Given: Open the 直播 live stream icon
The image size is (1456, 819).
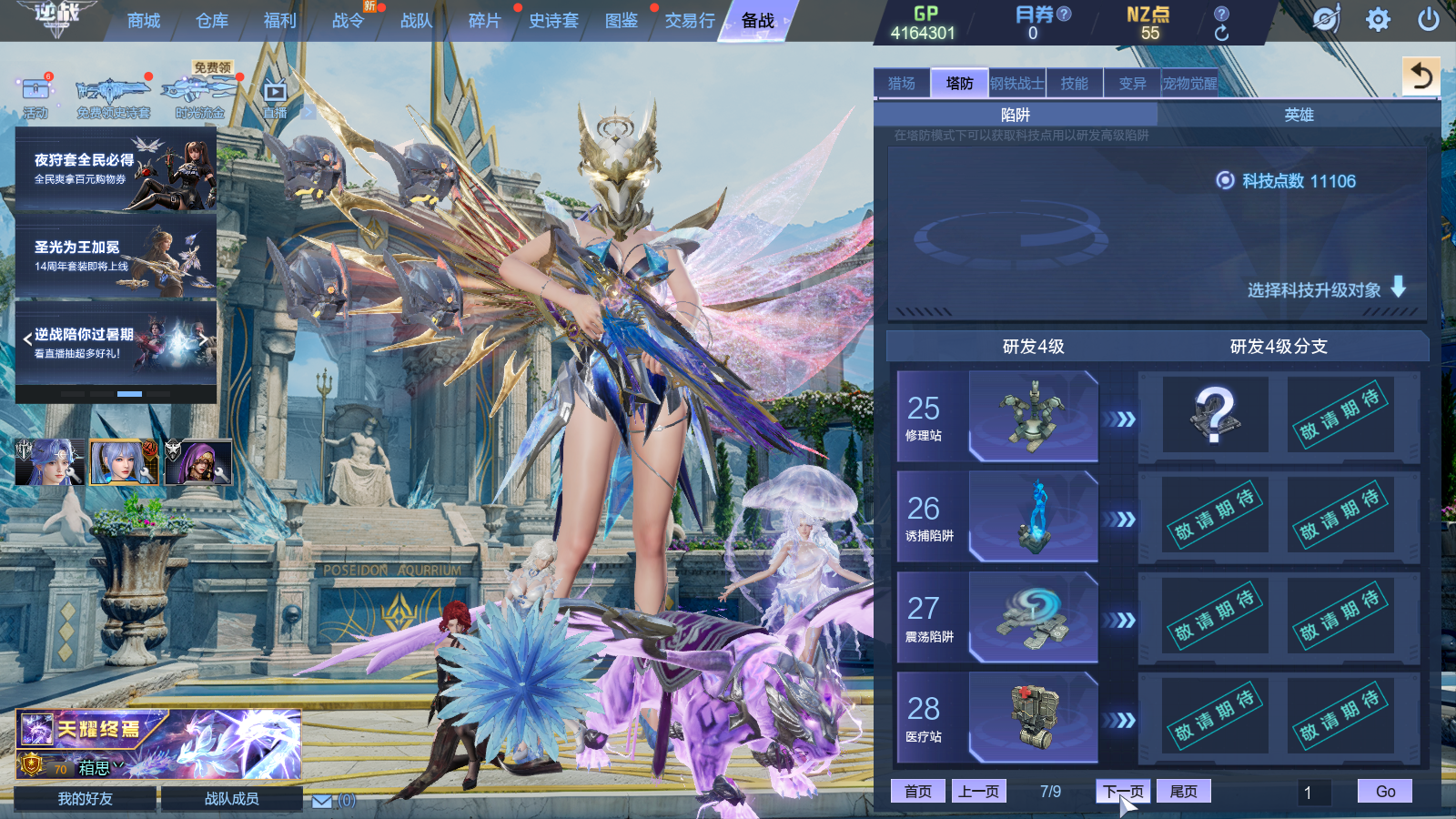Looking at the screenshot, I should click(x=275, y=98).
